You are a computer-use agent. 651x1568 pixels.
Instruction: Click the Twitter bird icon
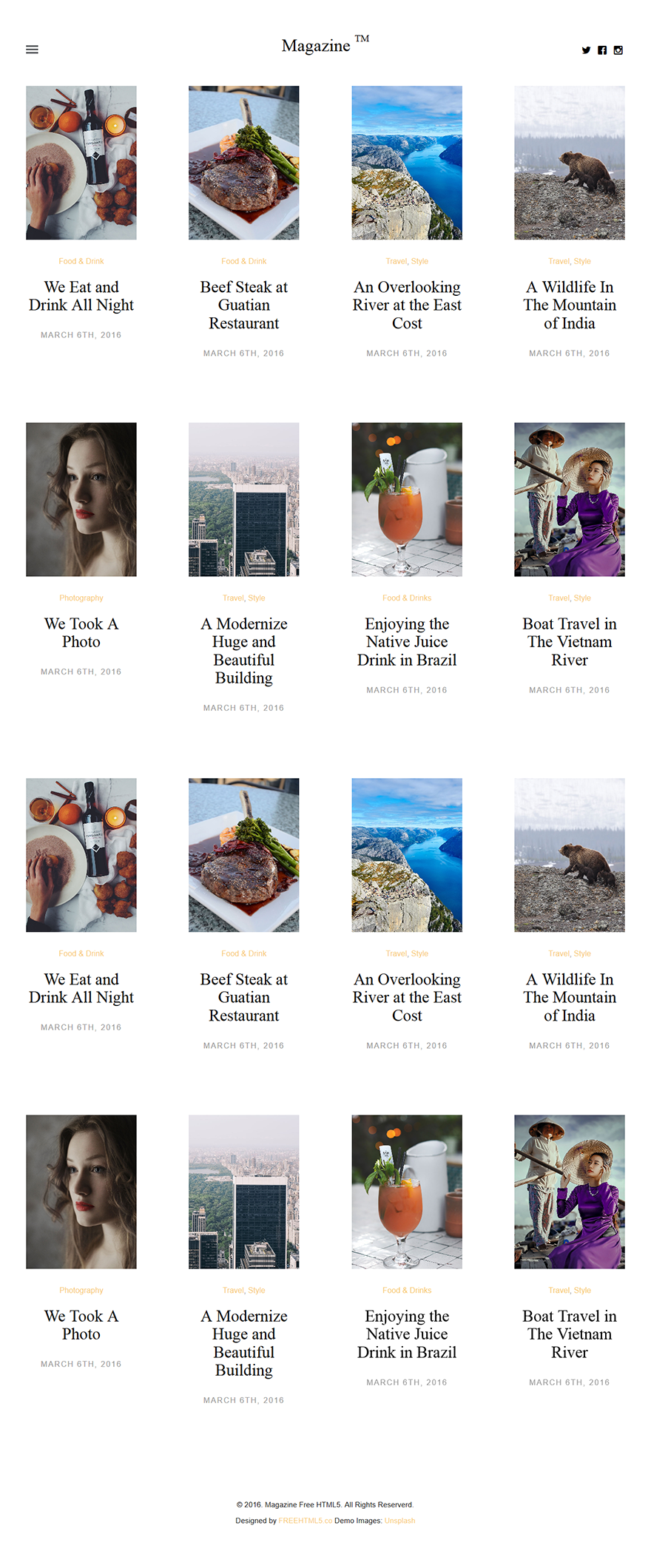pos(586,50)
